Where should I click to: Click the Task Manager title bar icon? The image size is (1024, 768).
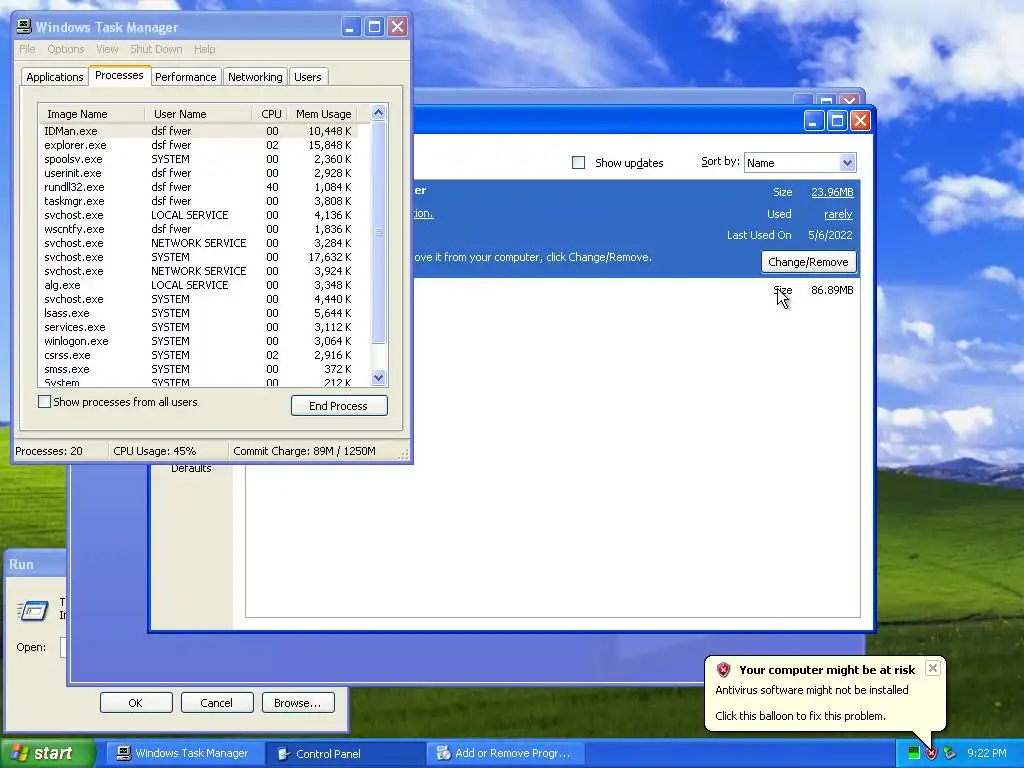tap(24, 27)
